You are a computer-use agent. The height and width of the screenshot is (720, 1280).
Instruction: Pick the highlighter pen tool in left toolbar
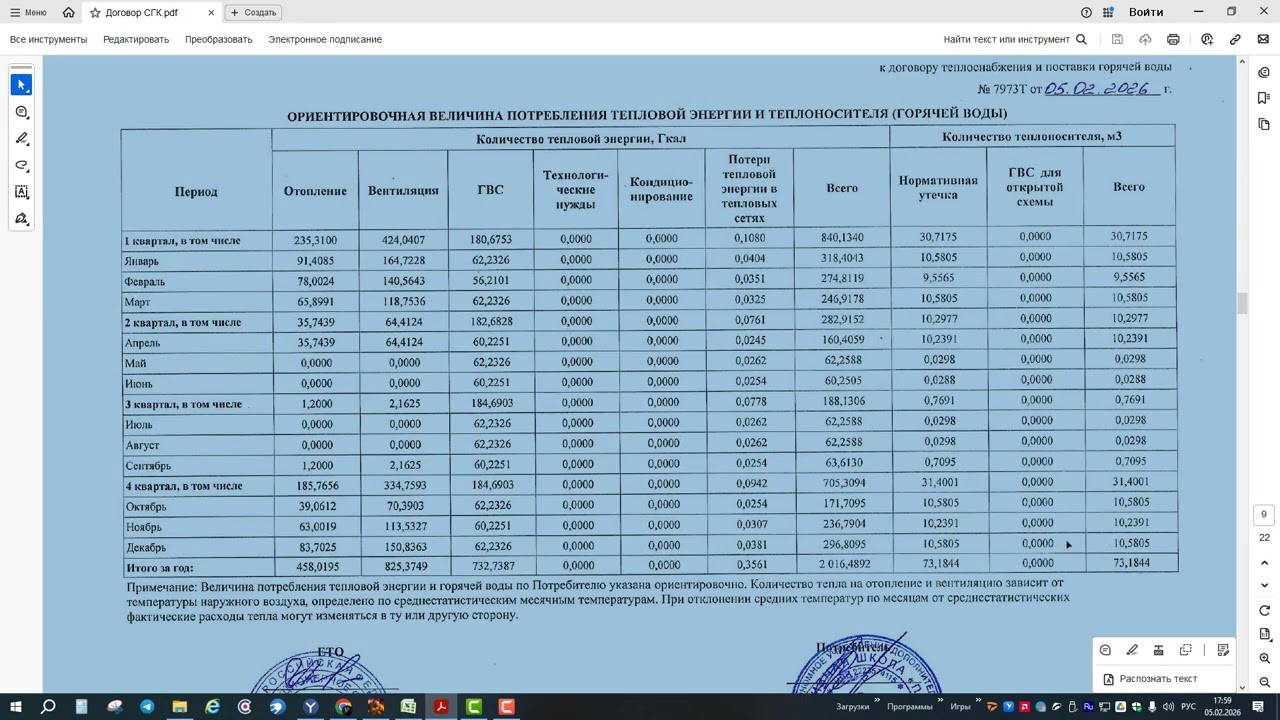tap(21, 139)
